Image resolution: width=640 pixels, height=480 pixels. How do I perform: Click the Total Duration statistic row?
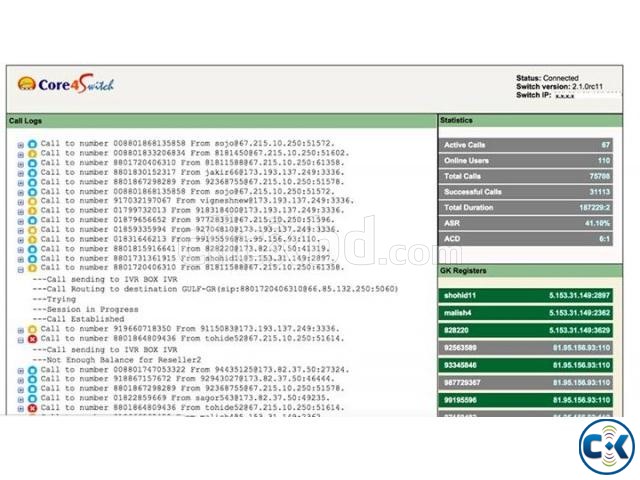pyautogui.click(x=526, y=207)
